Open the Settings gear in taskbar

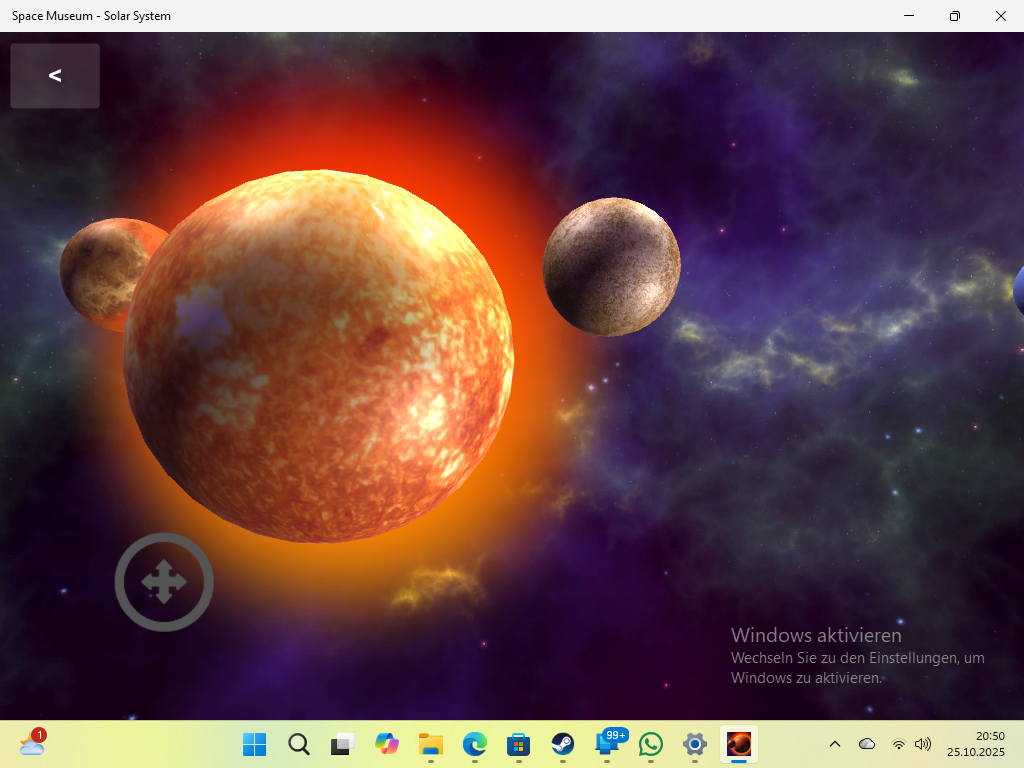[x=695, y=744]
